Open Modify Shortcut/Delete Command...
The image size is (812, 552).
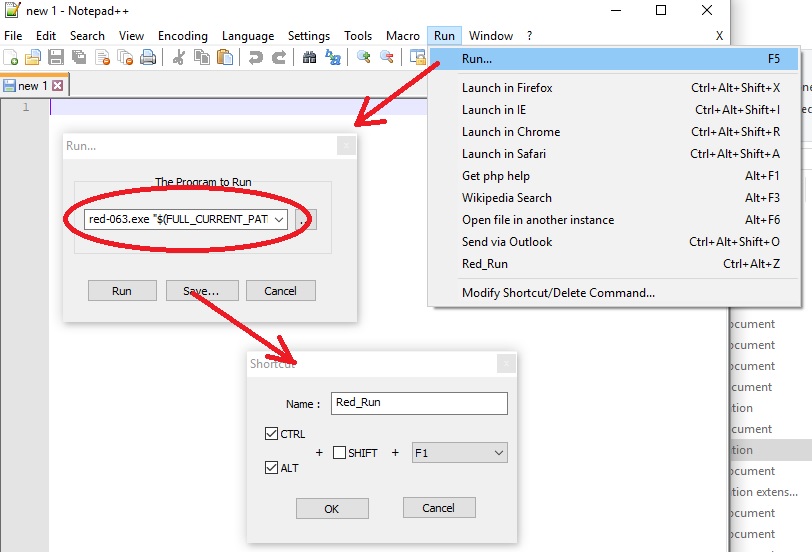(x=614, y=293)
